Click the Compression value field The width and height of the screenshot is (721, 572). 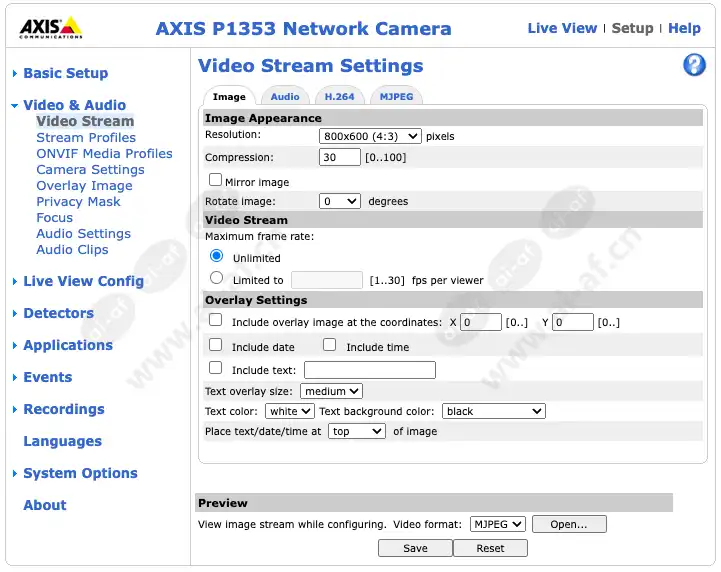(x=339, y=157)
